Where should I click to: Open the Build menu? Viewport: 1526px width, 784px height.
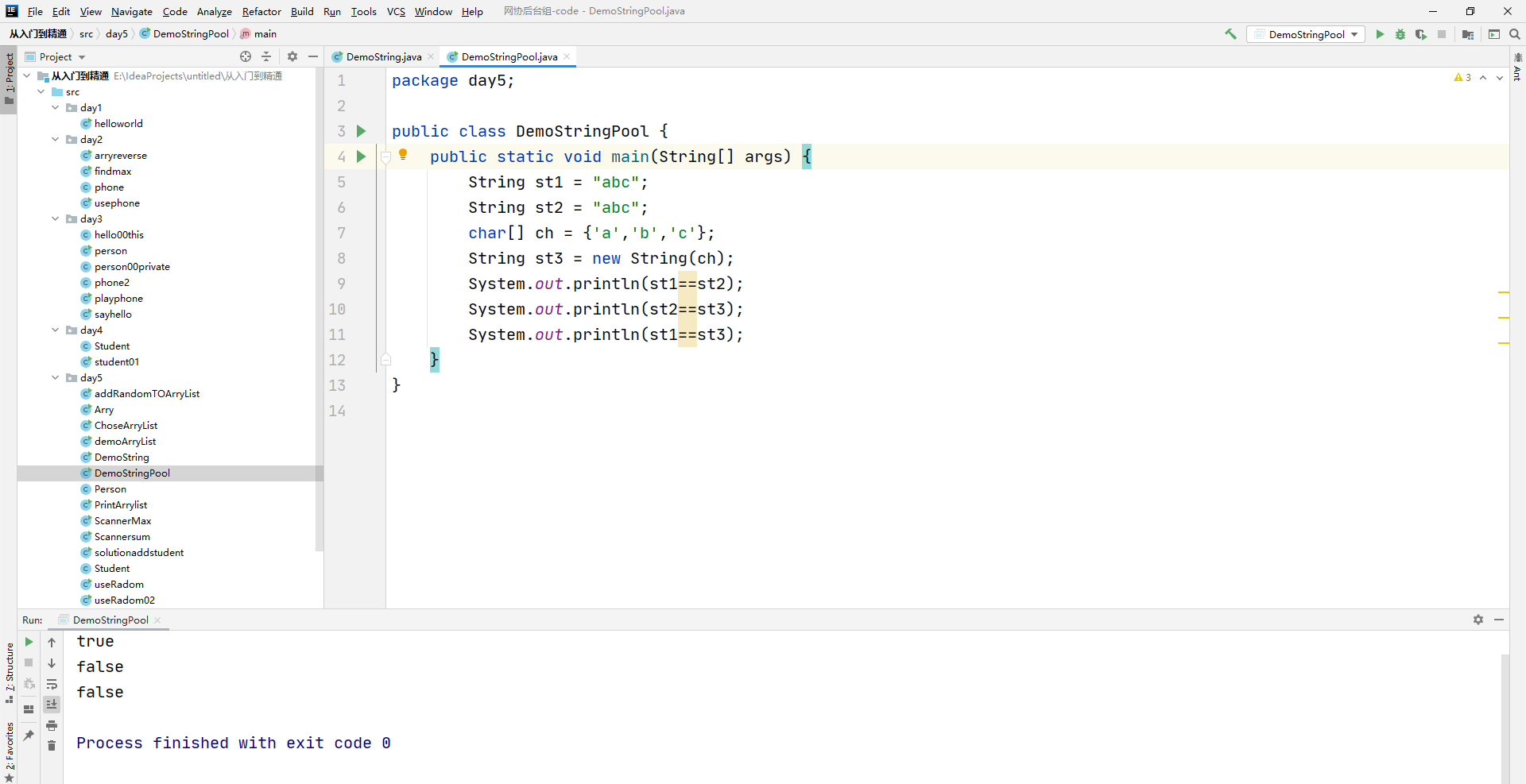302,11
